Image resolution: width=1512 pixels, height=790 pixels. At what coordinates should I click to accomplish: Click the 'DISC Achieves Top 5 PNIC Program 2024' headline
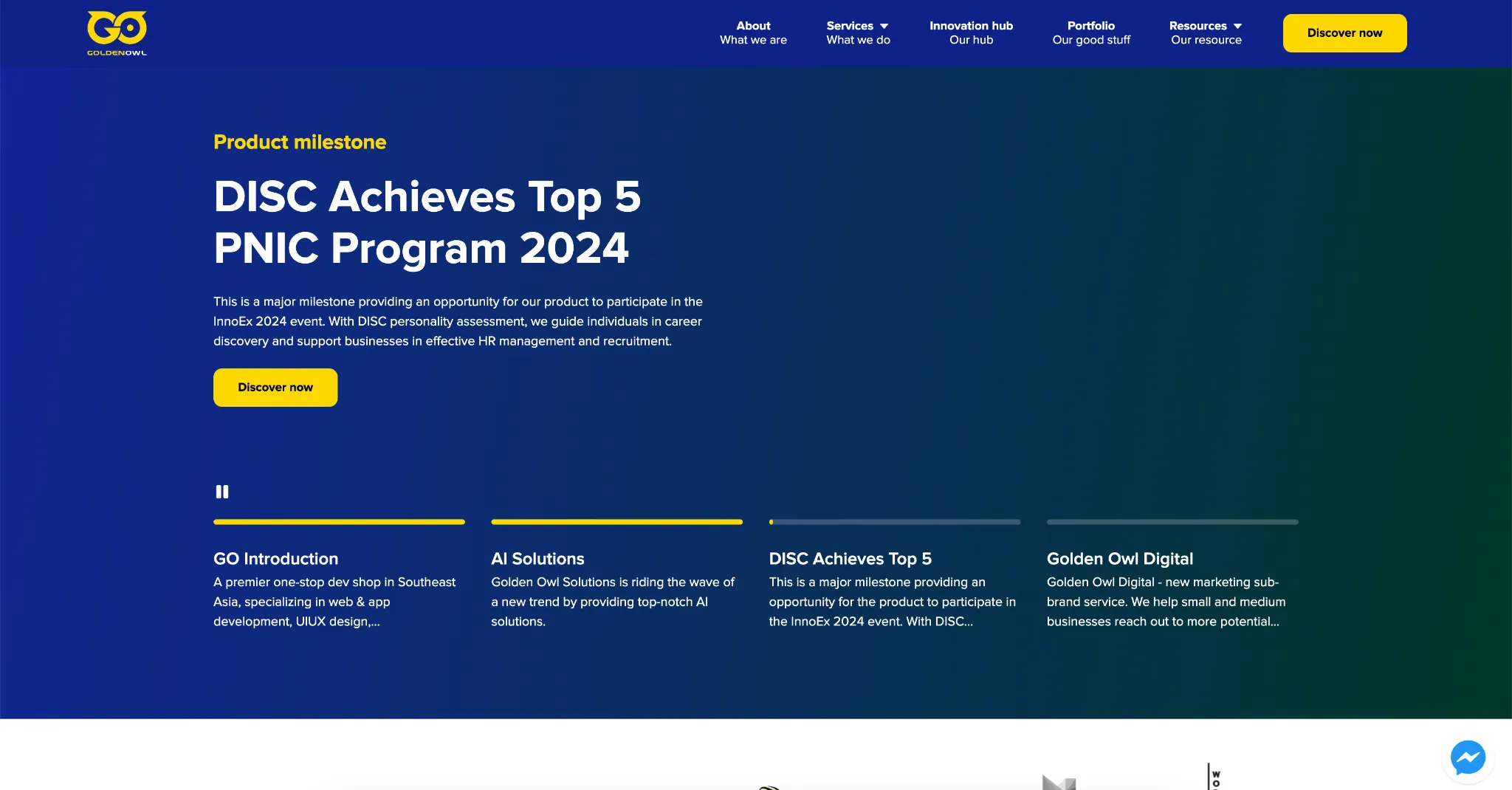tap(427, 222)
